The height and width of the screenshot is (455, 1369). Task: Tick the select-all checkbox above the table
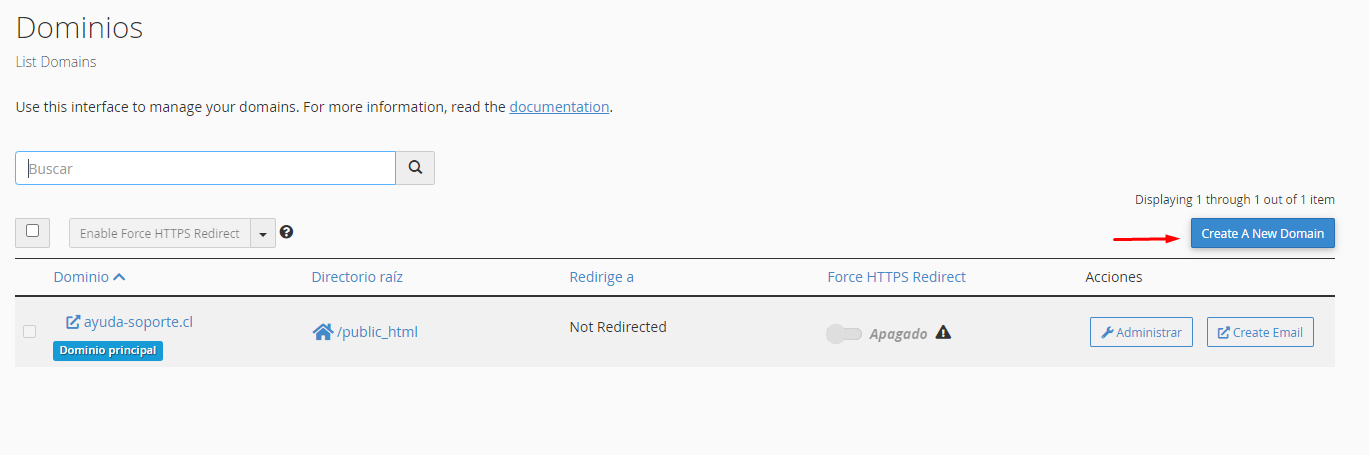click(x=32, y=231)
